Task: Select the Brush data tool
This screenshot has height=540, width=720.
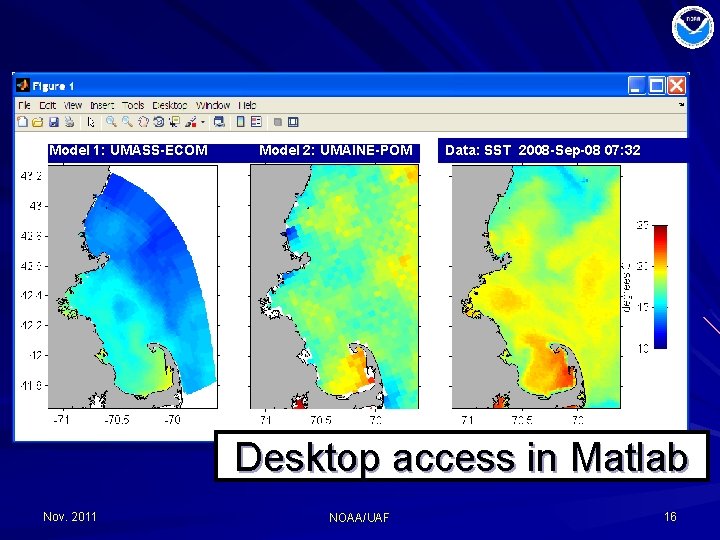Action: tap(191, 122)
